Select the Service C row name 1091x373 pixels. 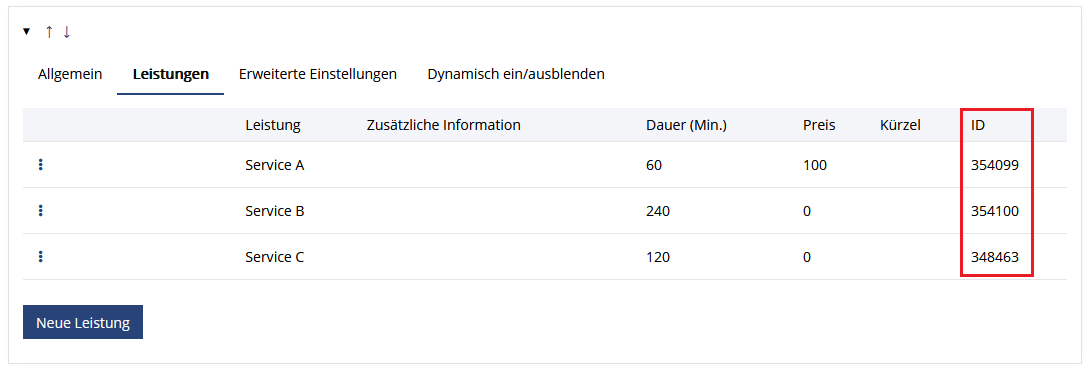coord(275,257)
